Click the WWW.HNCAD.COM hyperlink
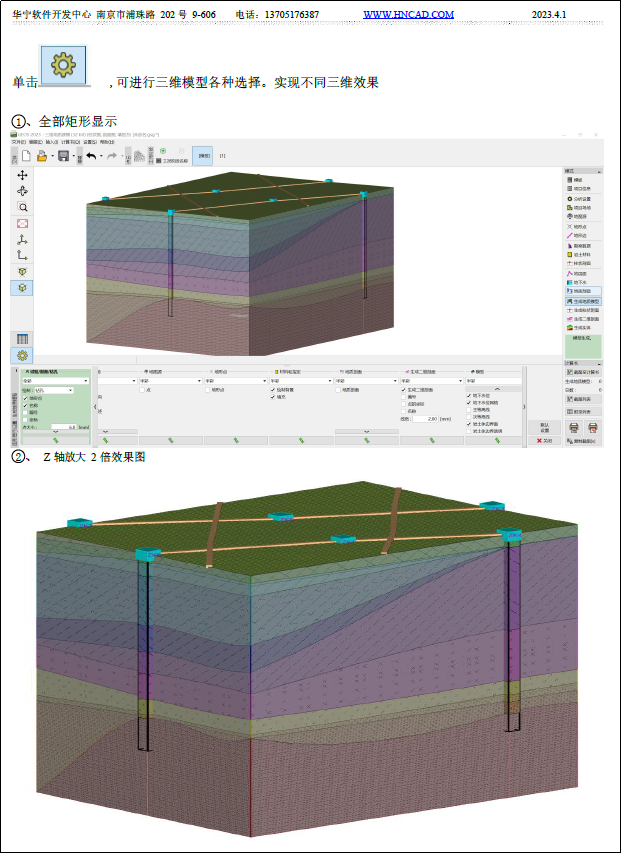This screenshot has height=853, width=621. point(408,15)
